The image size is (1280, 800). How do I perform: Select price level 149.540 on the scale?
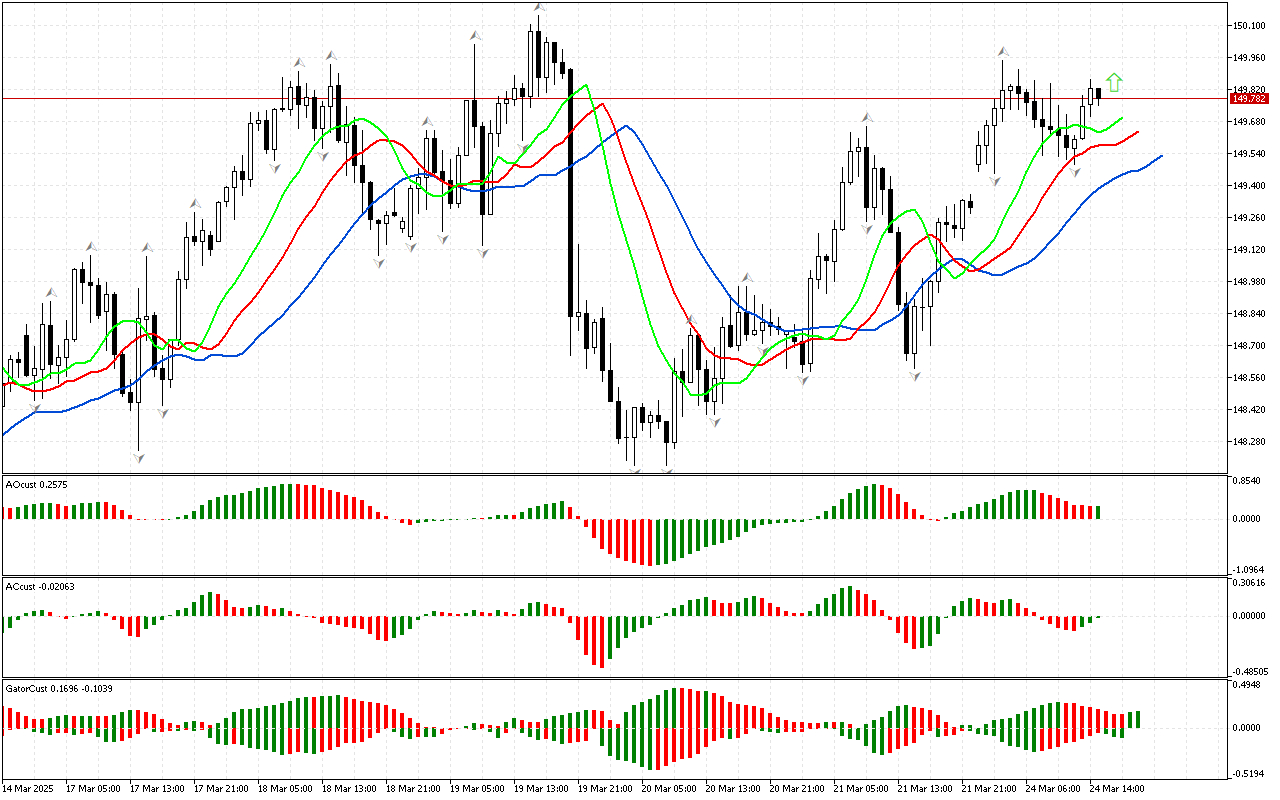(1250, 153)
